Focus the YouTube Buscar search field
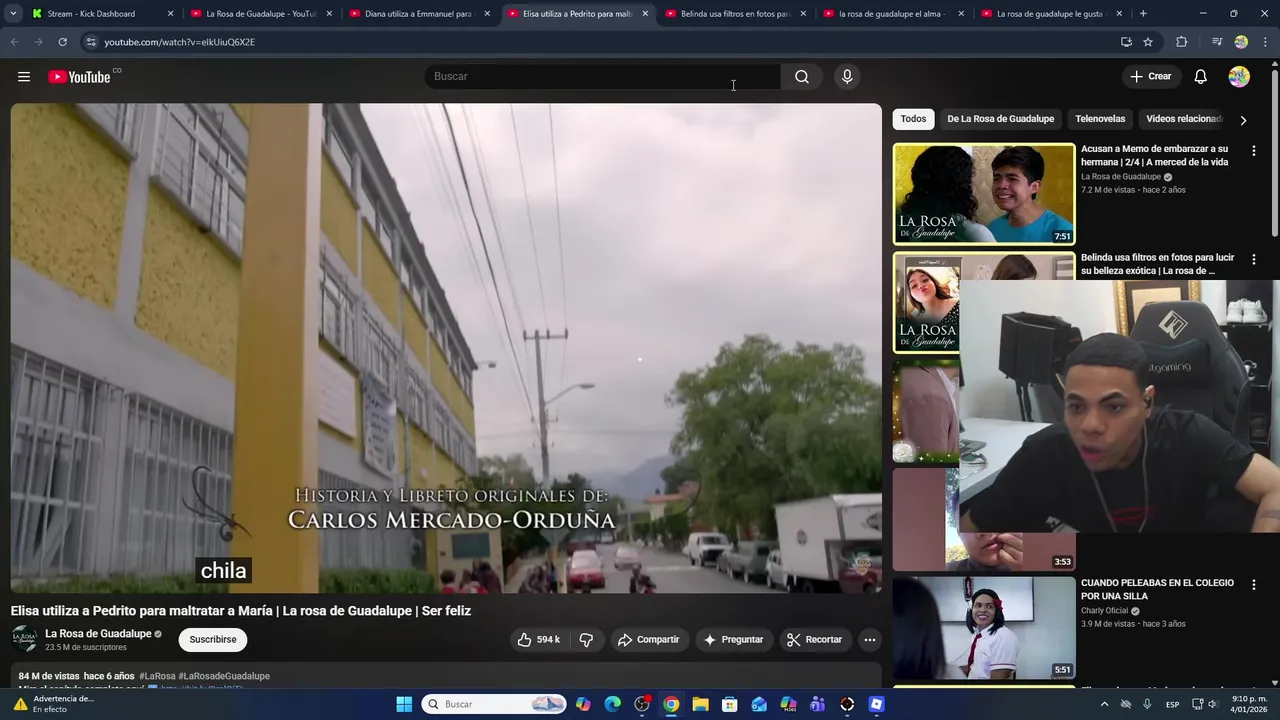Viewport: 1280px width, 720px height. [602, 77]
